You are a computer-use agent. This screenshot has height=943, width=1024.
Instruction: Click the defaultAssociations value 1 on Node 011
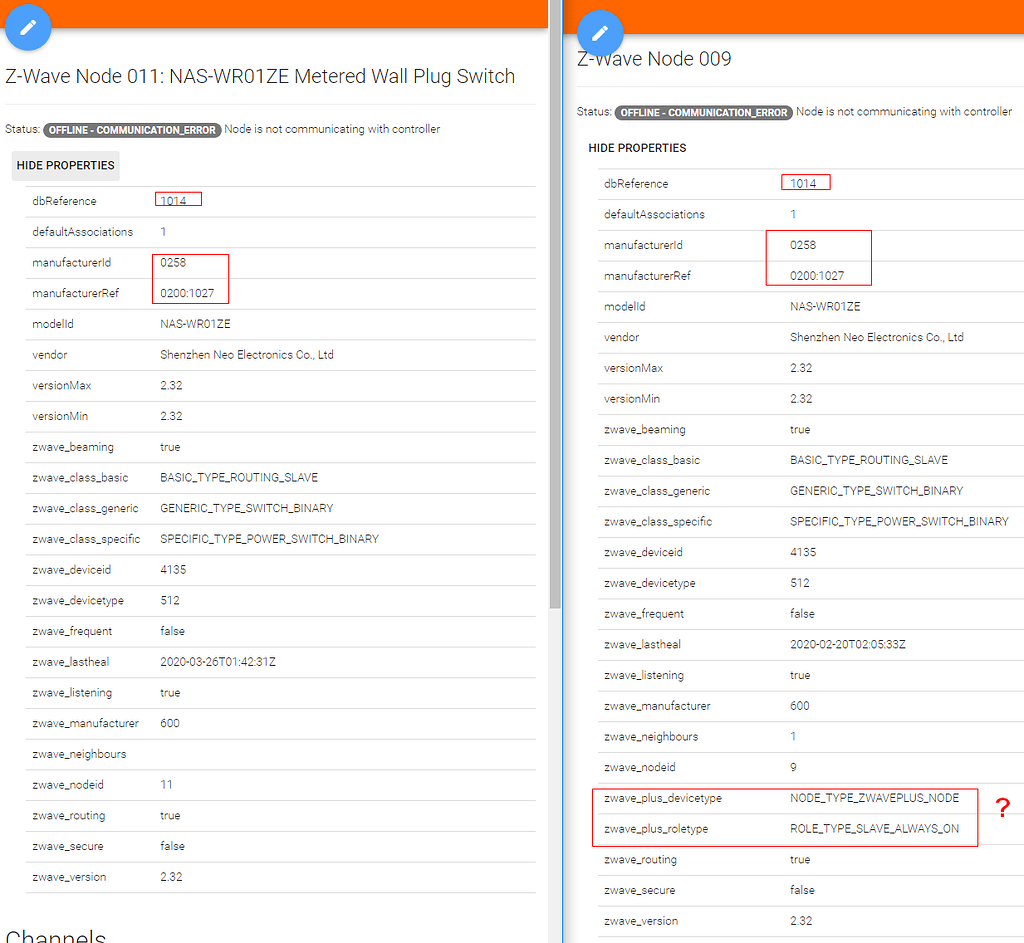[162, 231]
